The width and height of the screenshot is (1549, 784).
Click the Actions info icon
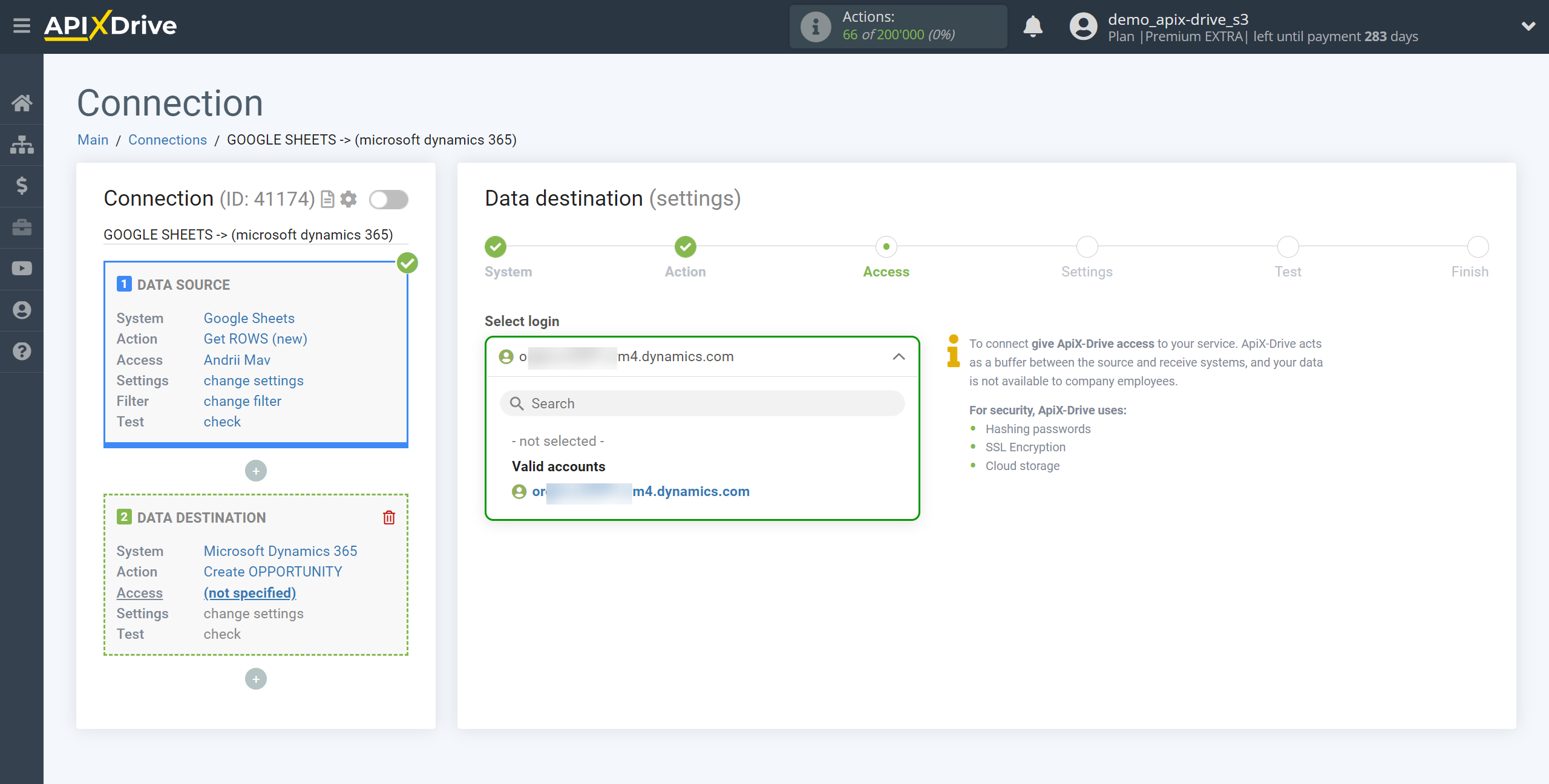pyautogui.click(x=816, y=27)
